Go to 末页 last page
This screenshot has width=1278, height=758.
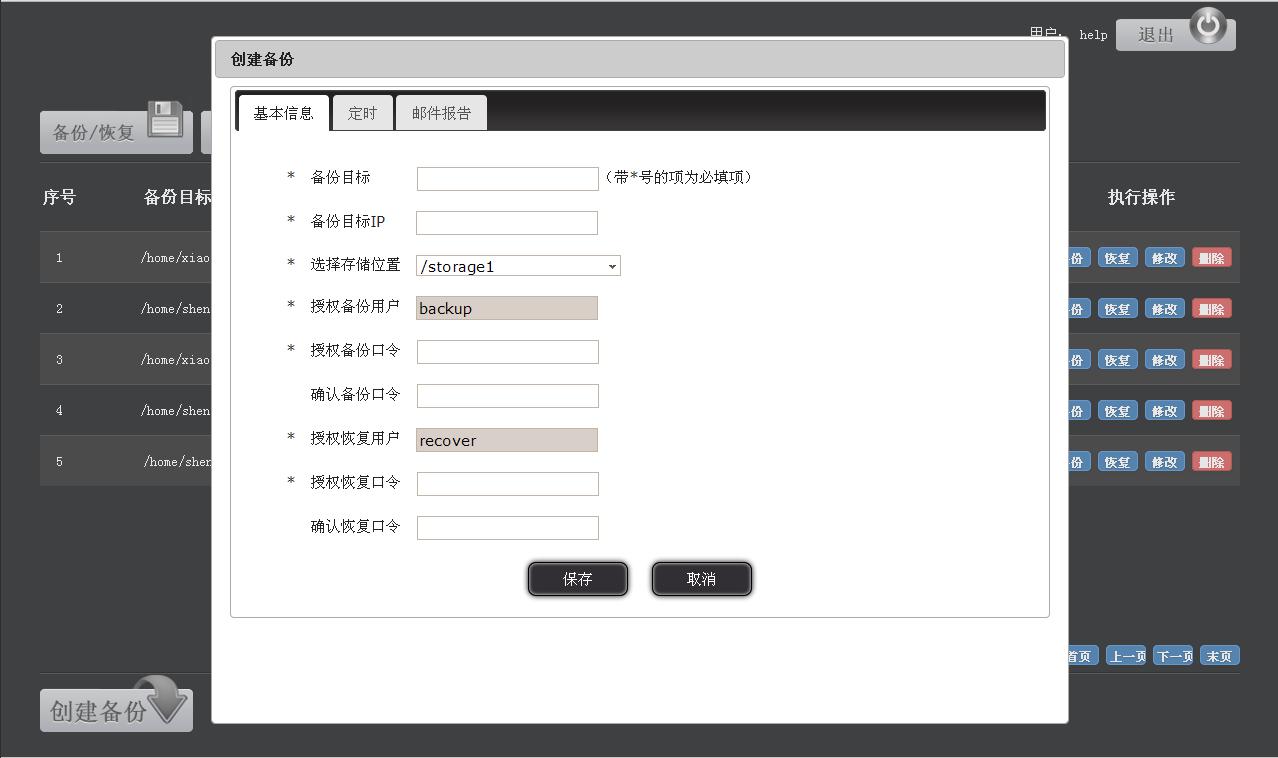click(x=1219, y=656)
